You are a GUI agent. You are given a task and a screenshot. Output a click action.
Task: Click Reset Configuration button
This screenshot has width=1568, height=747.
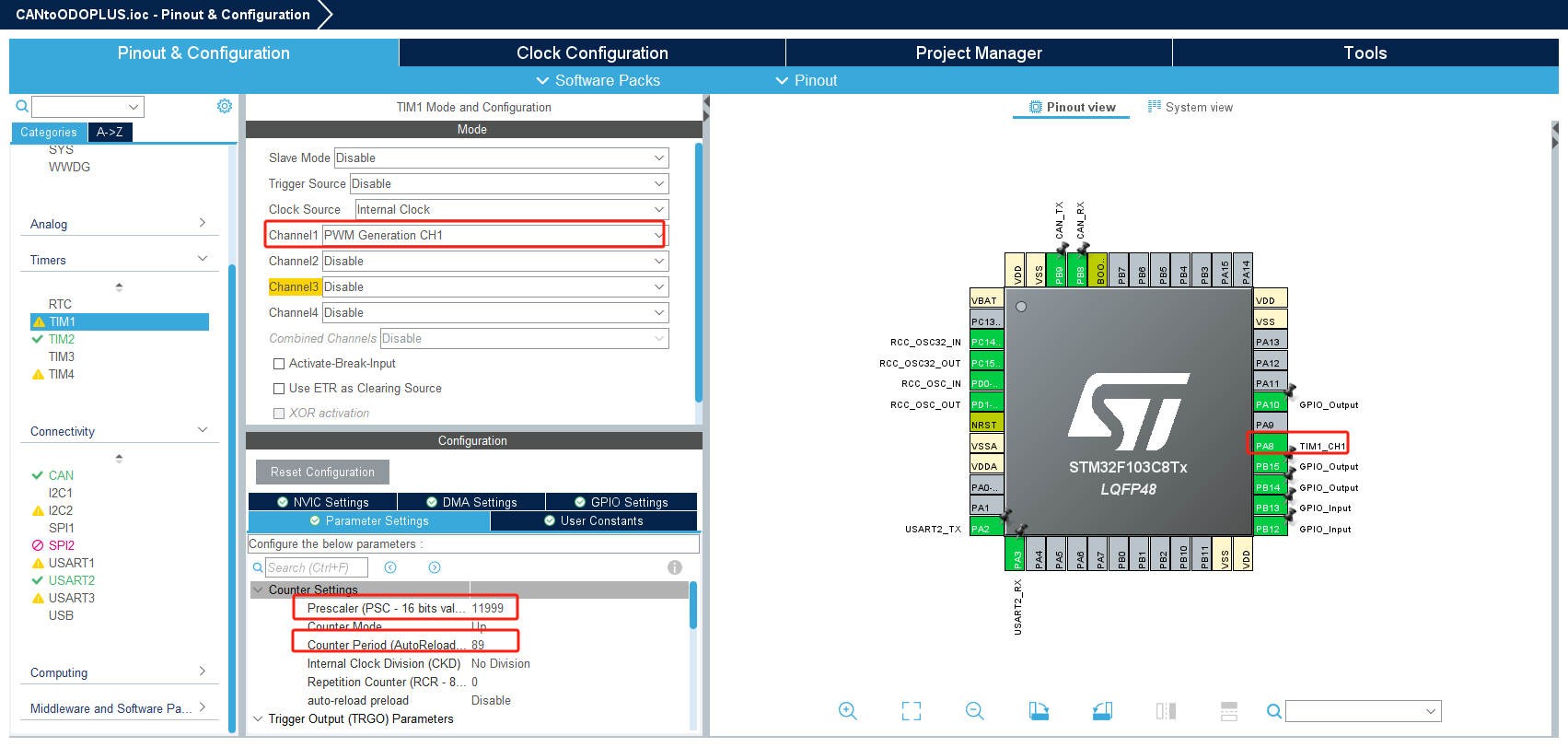[322, 472]
